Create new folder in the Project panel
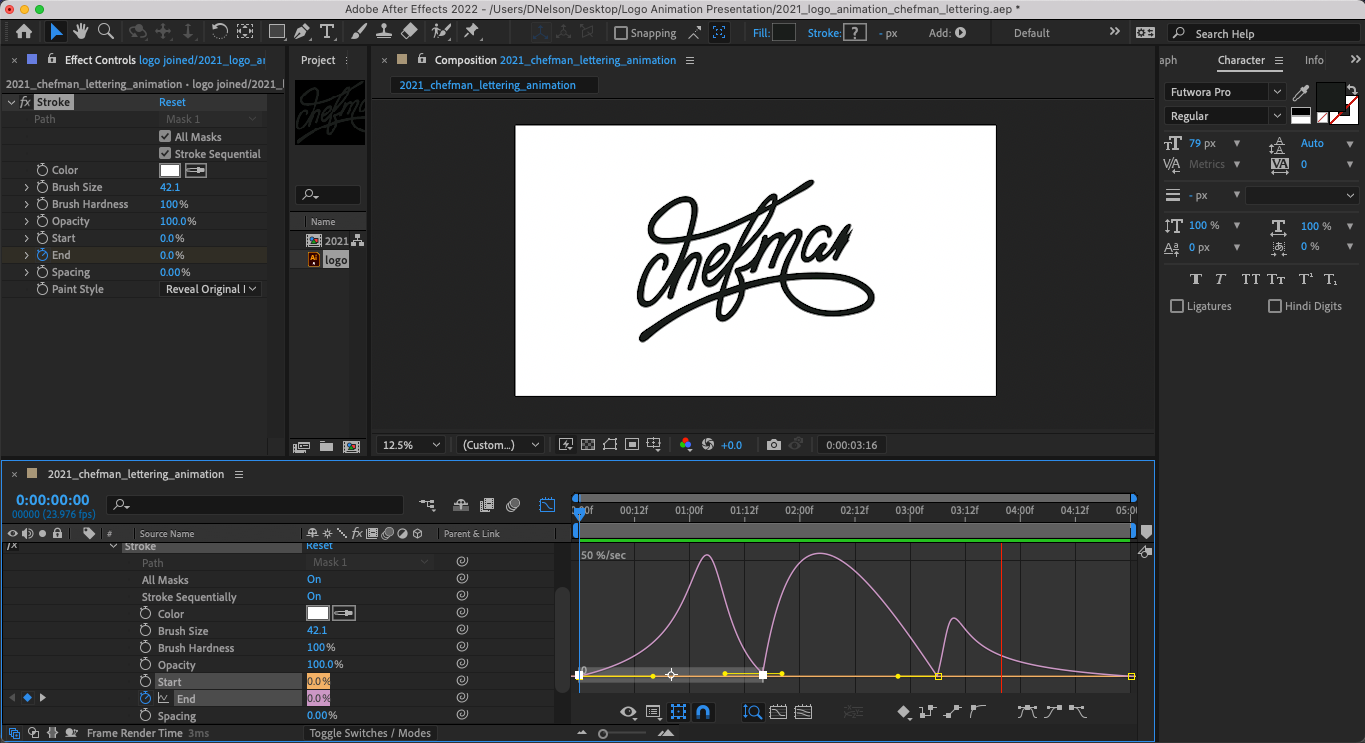The image size is (1365, 743). coord(326,446)
